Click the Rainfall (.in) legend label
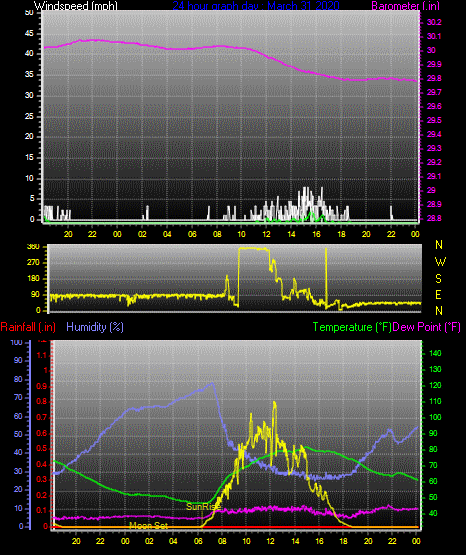This screenshot has height=555, width=466. (x=28, y=327)
